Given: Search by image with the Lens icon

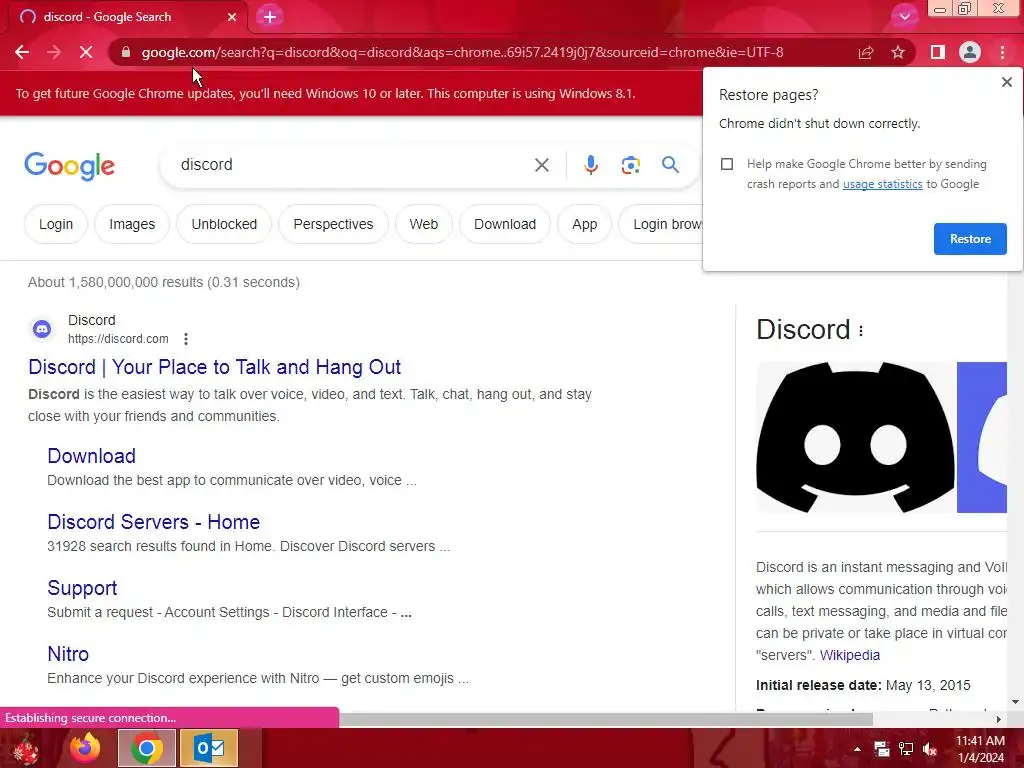Looking at the screenshot, I should pyautogui.click(x=630, y=165).
